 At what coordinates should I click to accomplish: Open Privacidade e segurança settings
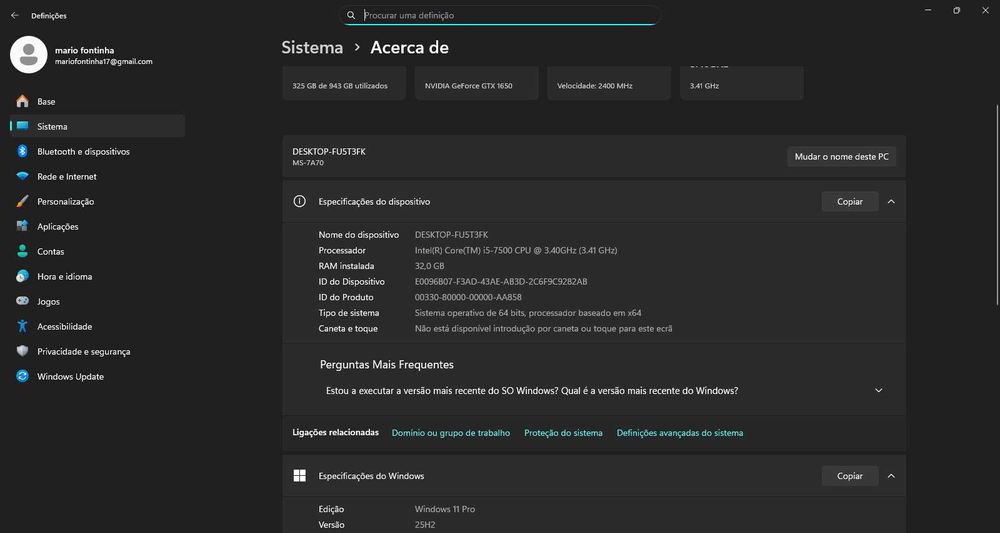coord(98,351)
